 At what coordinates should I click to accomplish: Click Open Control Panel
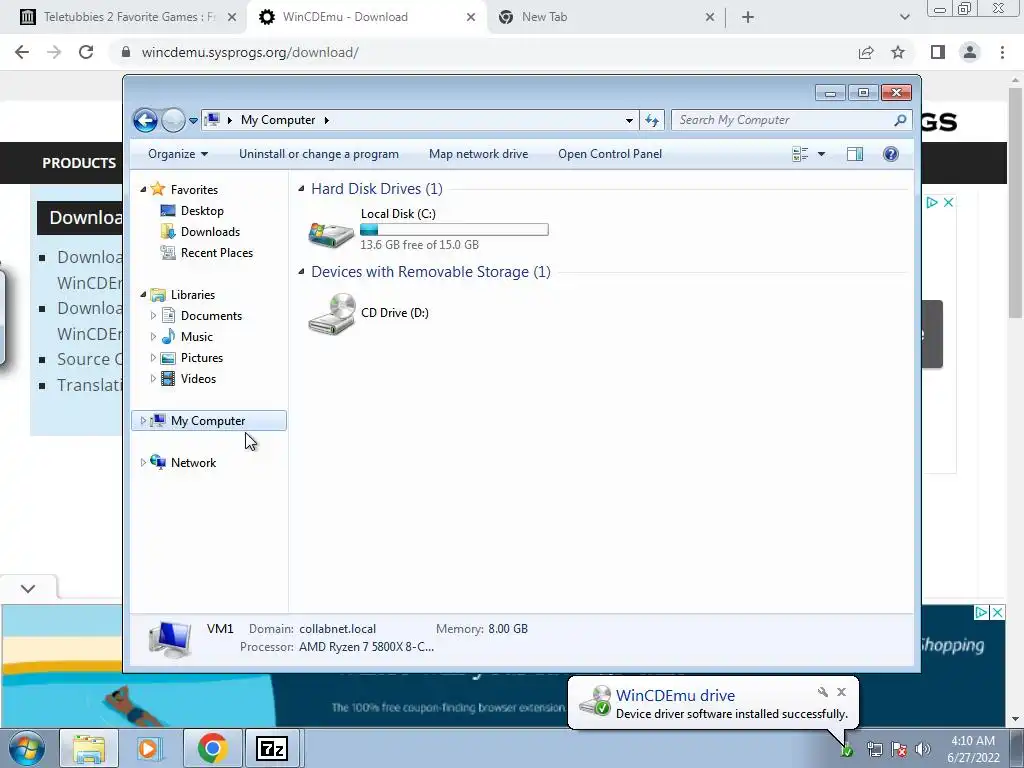[610, 154]
